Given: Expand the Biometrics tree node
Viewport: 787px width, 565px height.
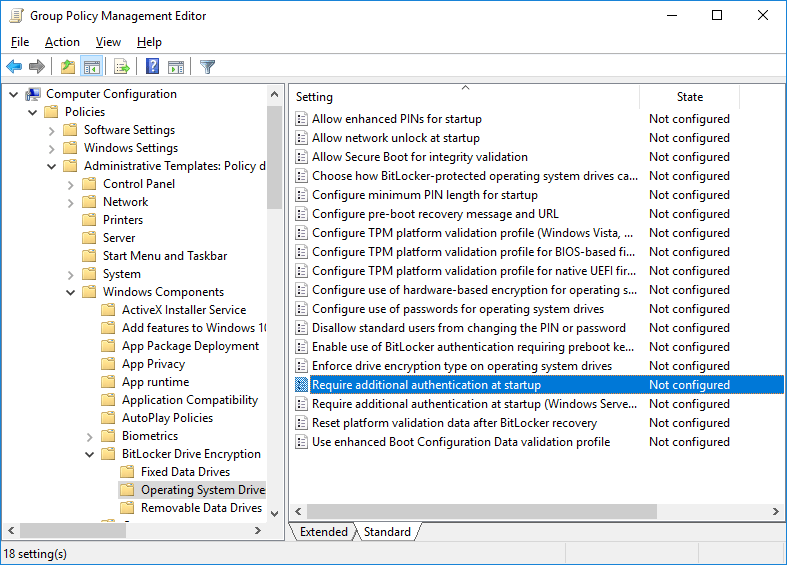Looking at the screenshot, I should point(90,437).
